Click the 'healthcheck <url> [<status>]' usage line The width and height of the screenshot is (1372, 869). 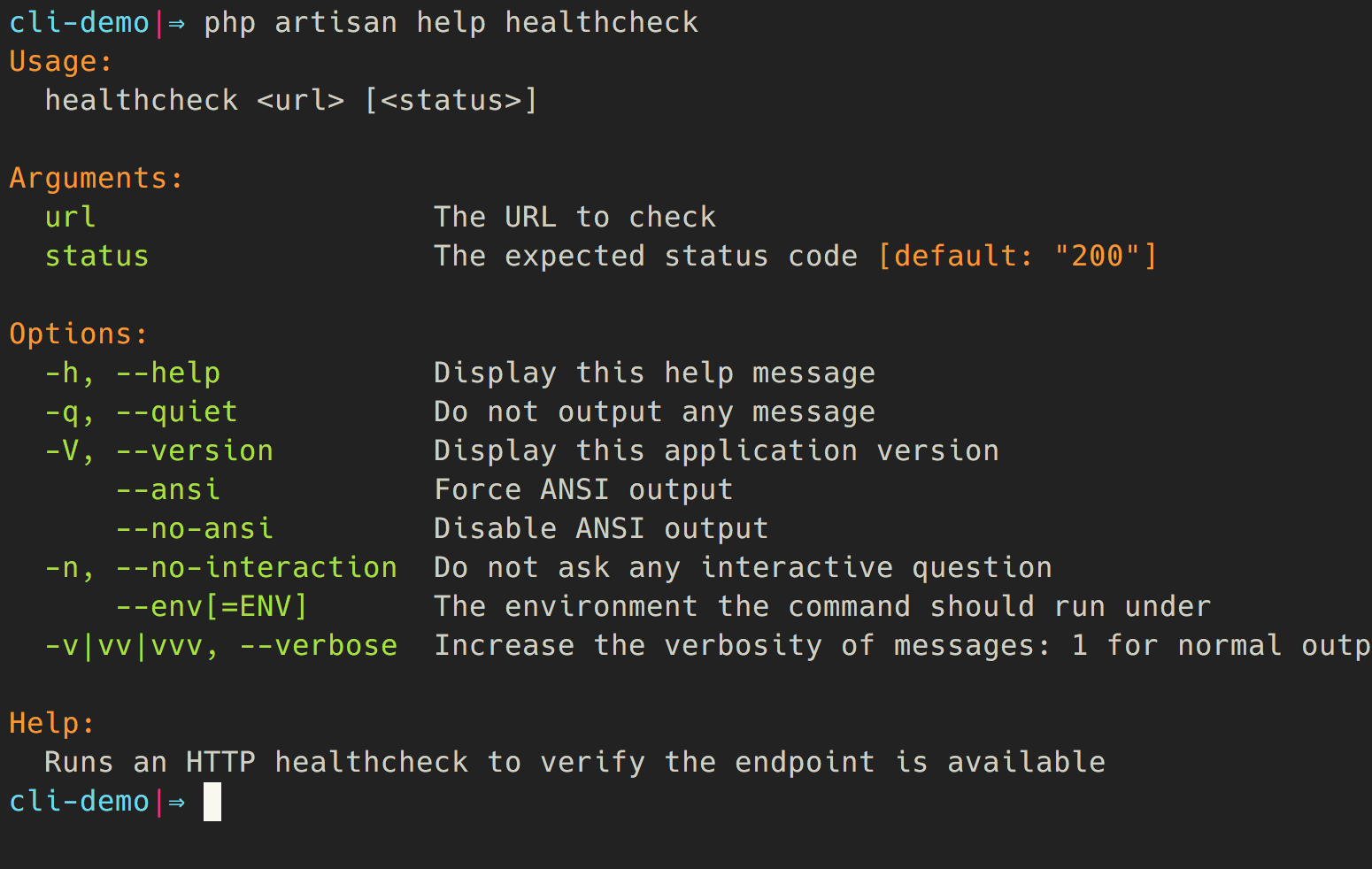coord(291,100)
